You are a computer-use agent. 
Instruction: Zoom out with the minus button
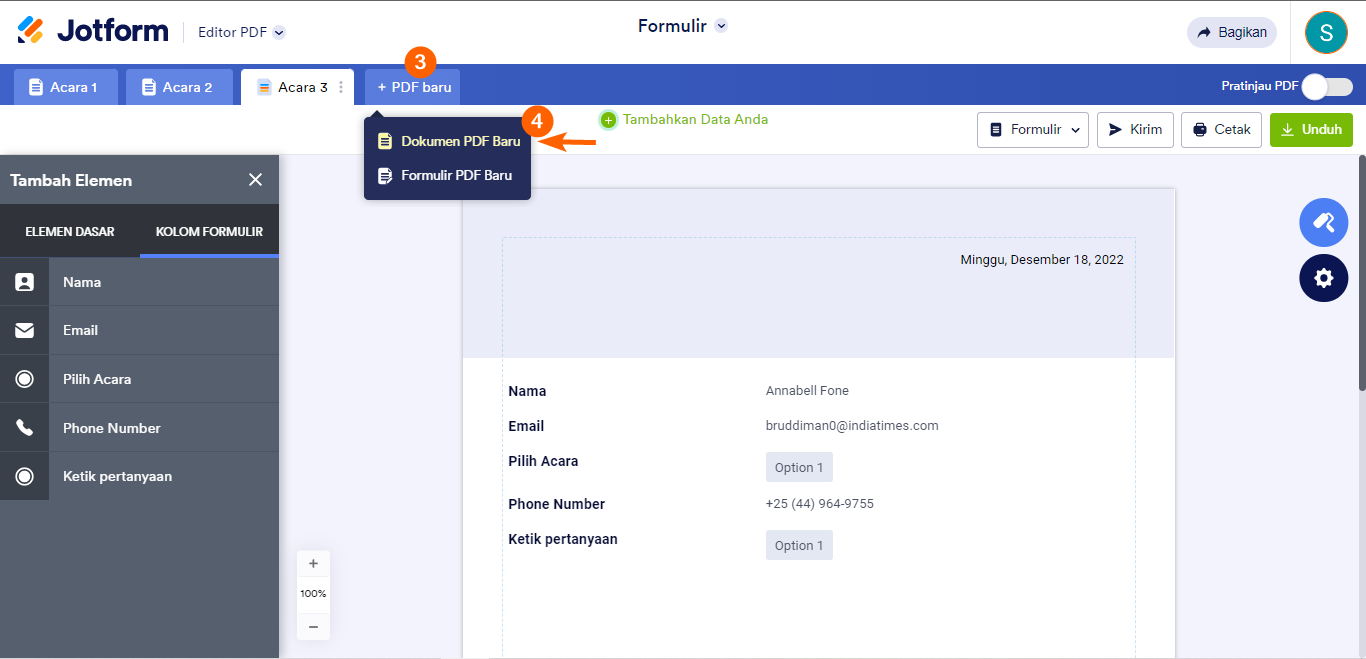(x=313, y=626)
